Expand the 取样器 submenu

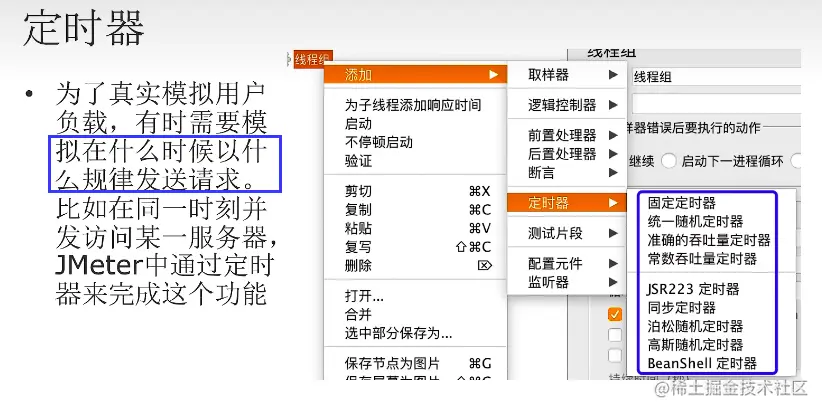pos(567,75)
